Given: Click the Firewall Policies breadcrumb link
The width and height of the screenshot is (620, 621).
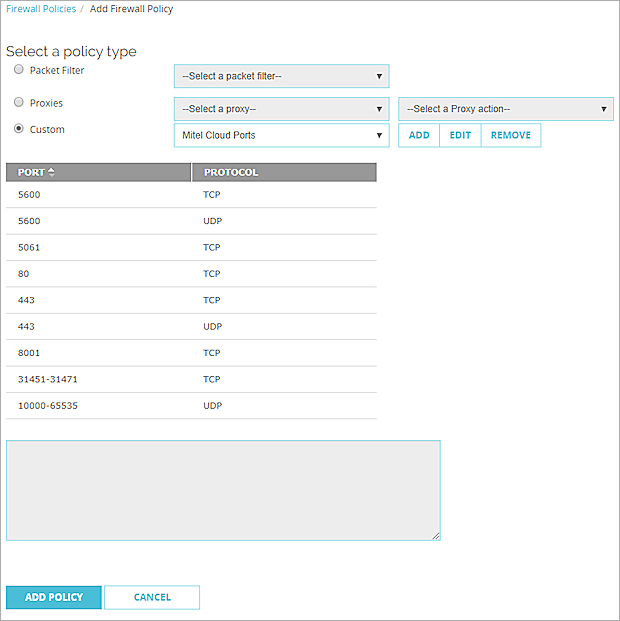Looking at the screenshot, I should click(40, 9).
